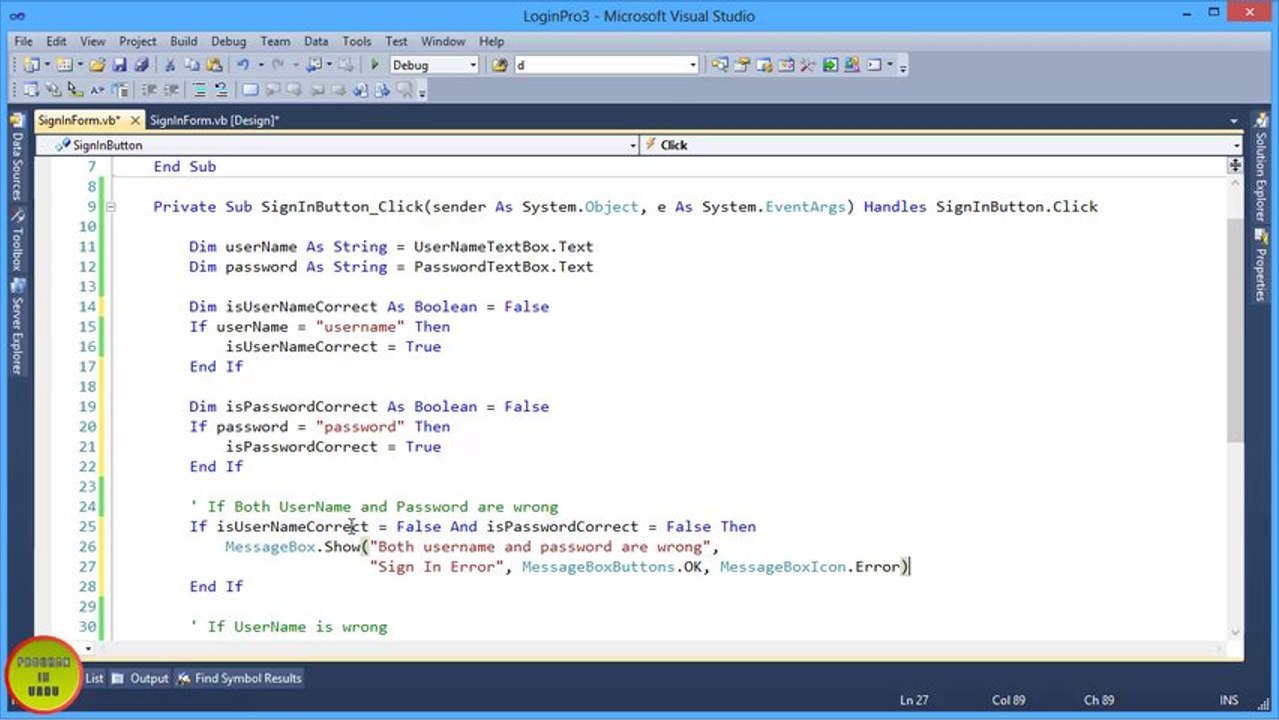The height and width of the screenshot is (720, 1279).
Task: Open the Undo history dropdown arrow
Action: pyautogui.click(x=261, y=65)
